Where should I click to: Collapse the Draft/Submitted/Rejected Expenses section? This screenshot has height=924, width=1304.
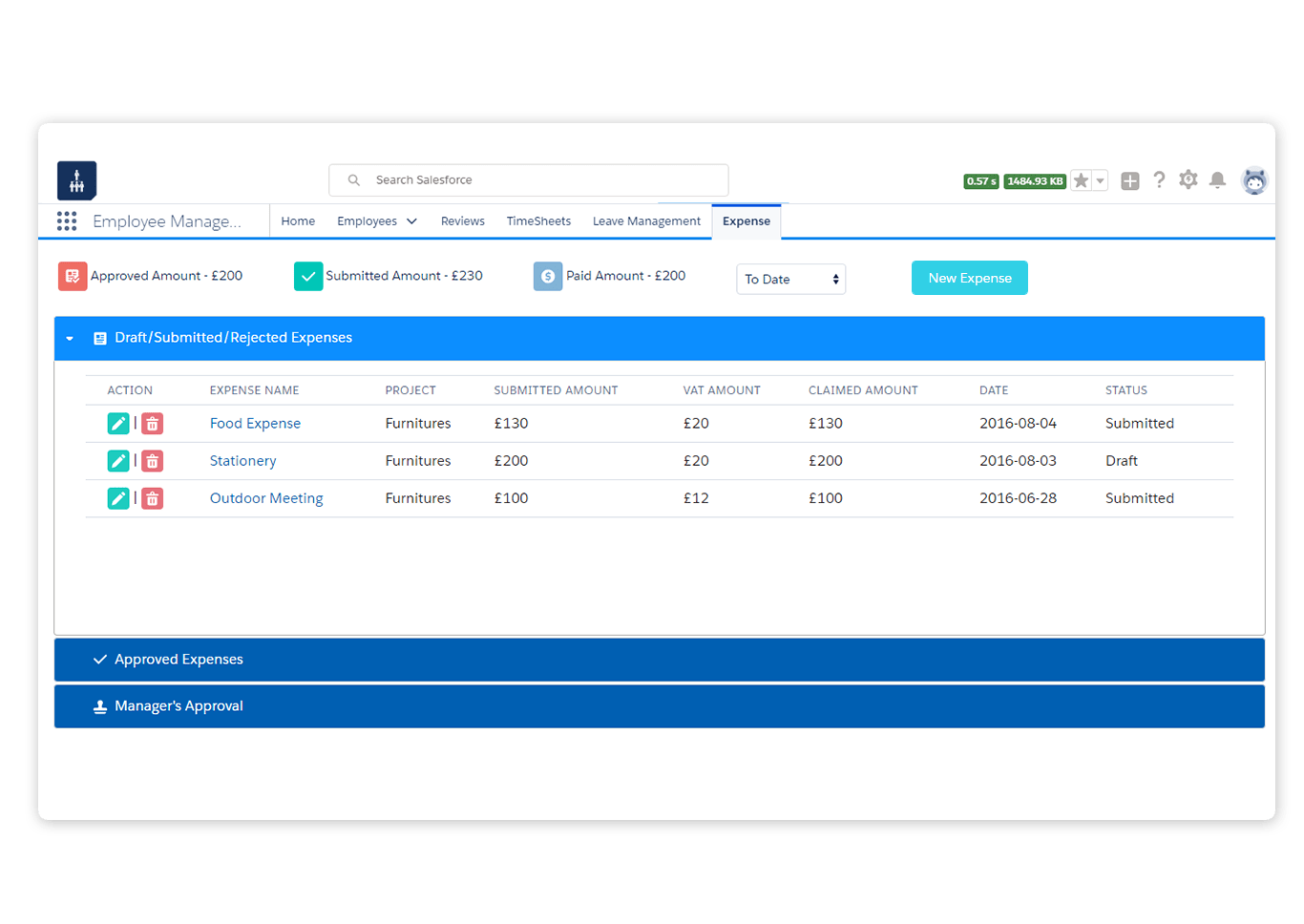(x=70, y=339)
